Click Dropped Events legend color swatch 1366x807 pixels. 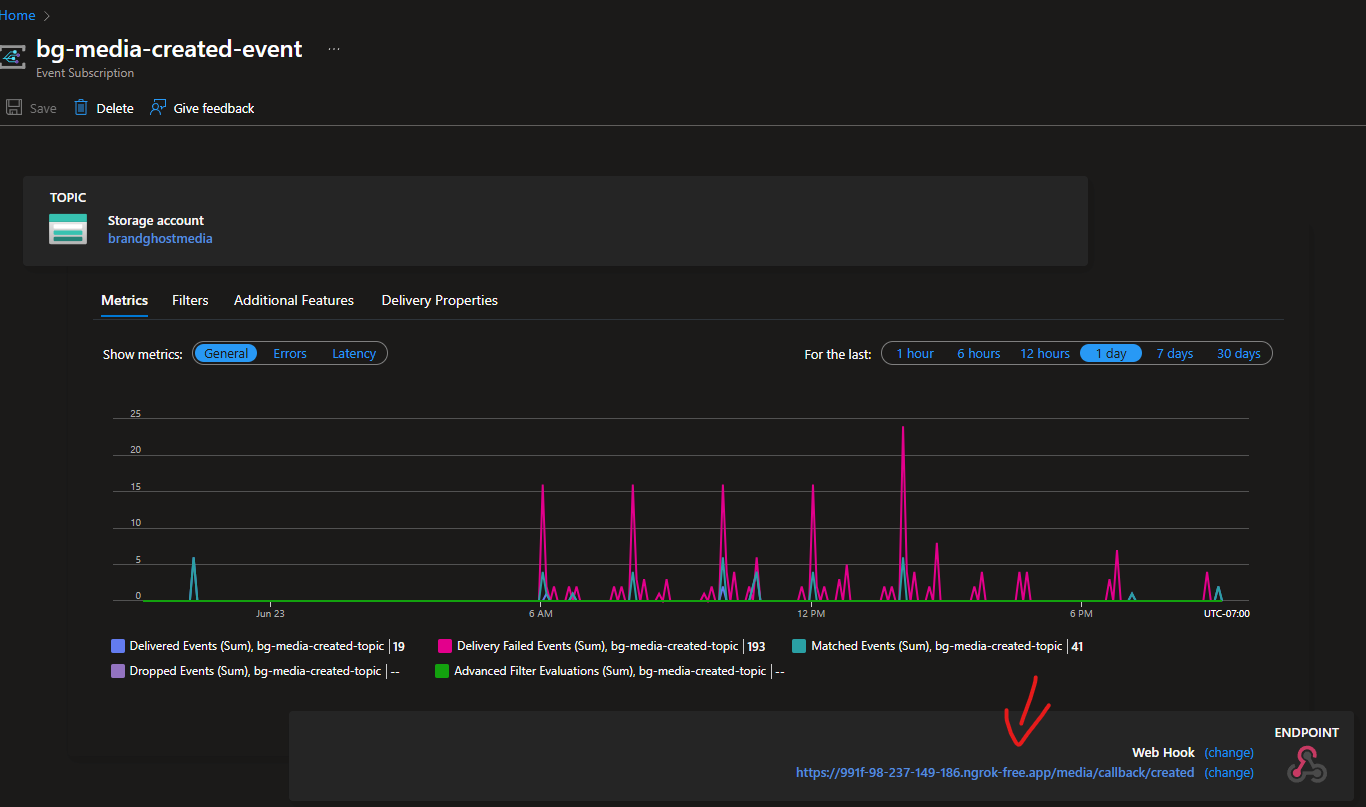[118, 671]
